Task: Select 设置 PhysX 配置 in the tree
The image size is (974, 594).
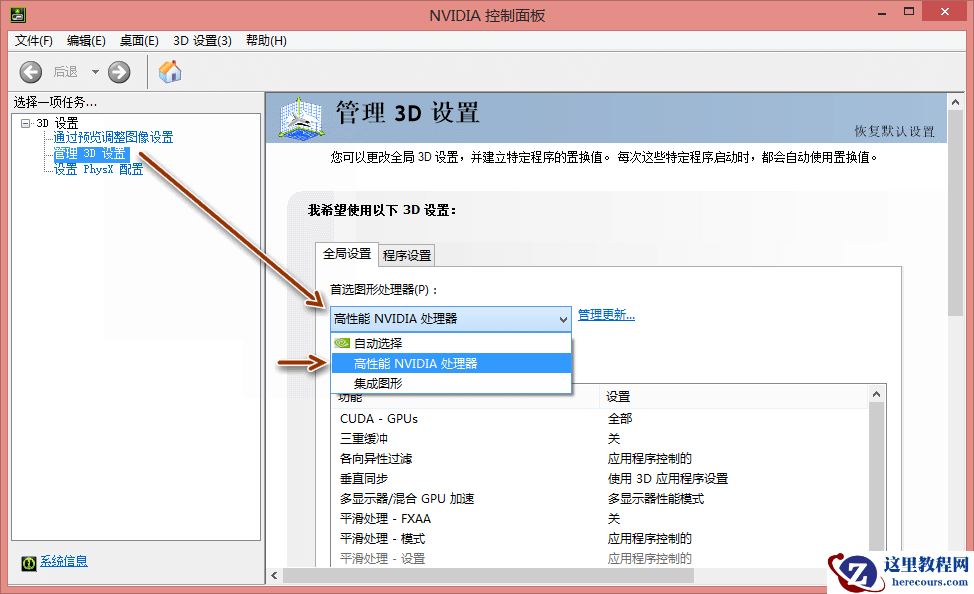Action: 98,169
